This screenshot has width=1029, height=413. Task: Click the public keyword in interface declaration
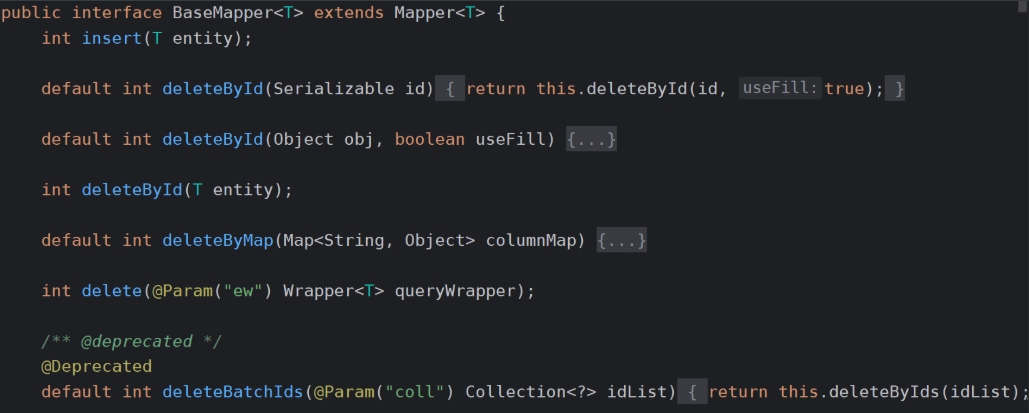point(31,13)
